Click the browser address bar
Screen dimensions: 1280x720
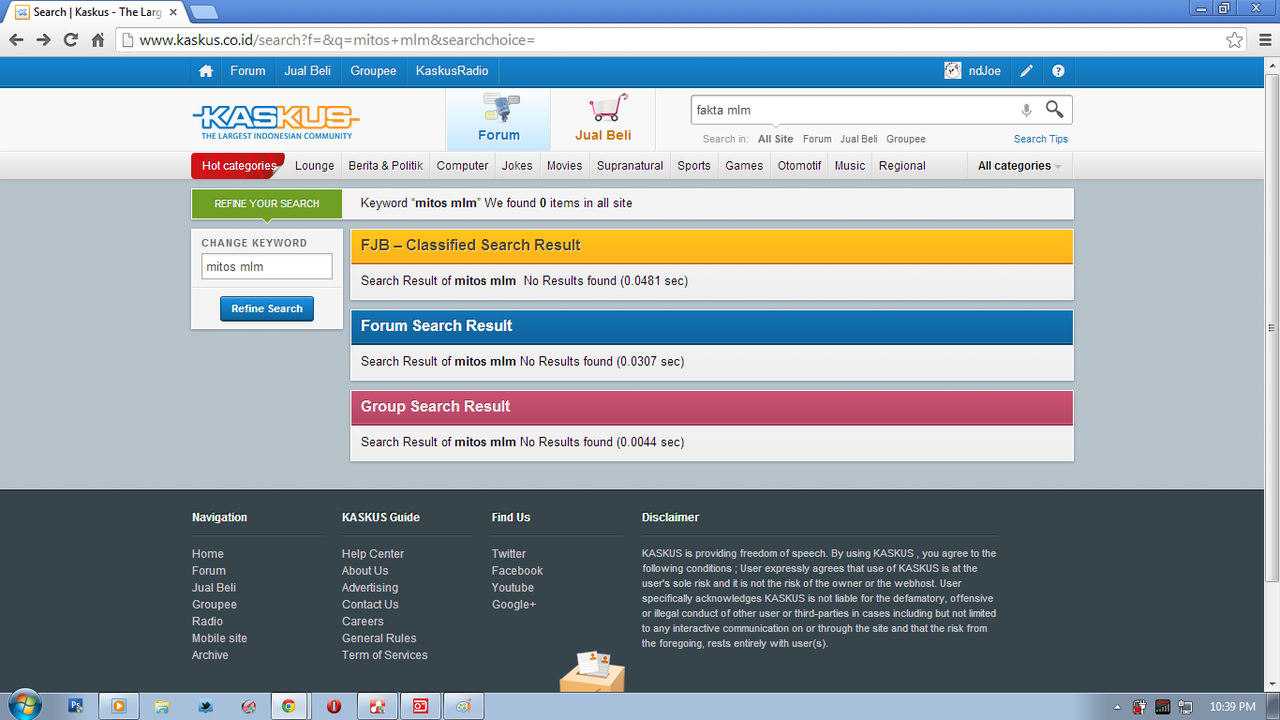click(680, 40)
